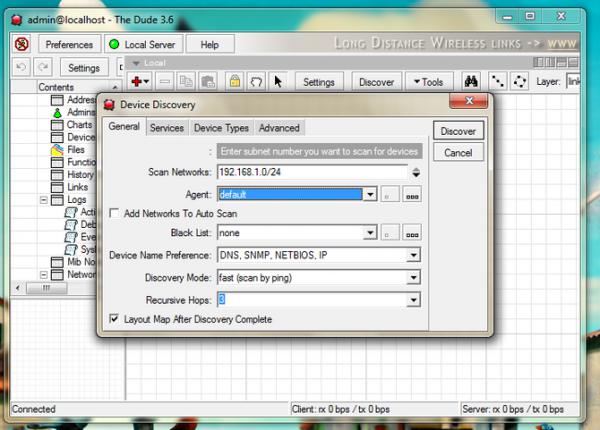Enable Add Networks To Auto Scan checkbox
This screenshot has width=600, height=430.
(114, 213)
